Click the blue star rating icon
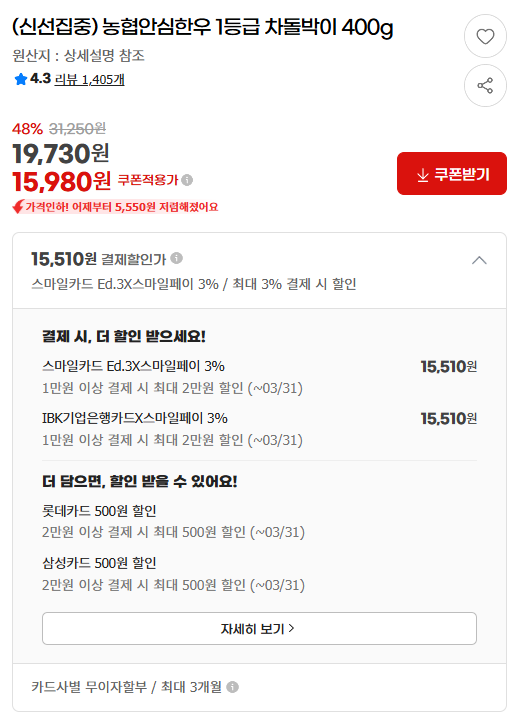 click(20, 79)
